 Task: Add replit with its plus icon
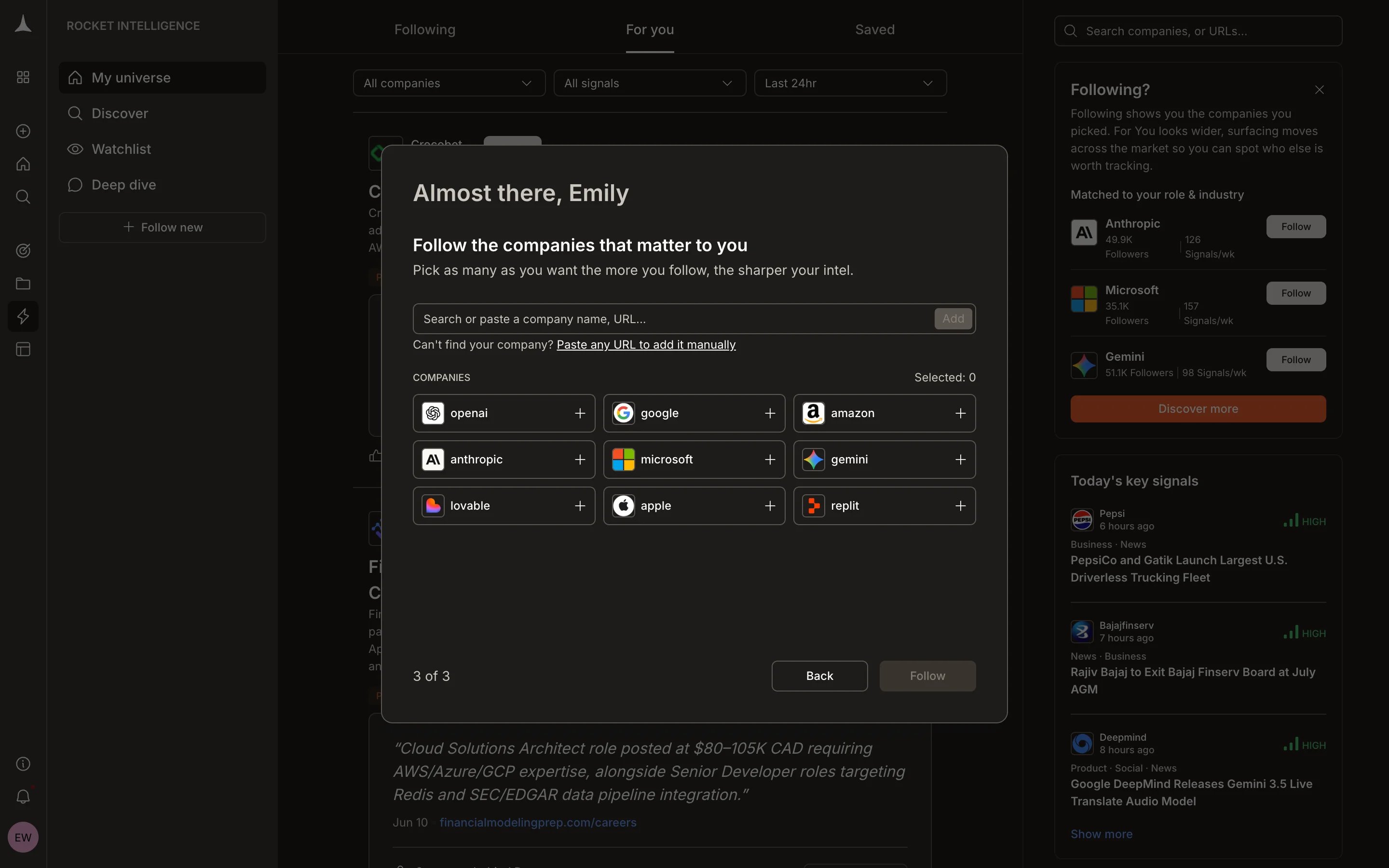[960, 506]
